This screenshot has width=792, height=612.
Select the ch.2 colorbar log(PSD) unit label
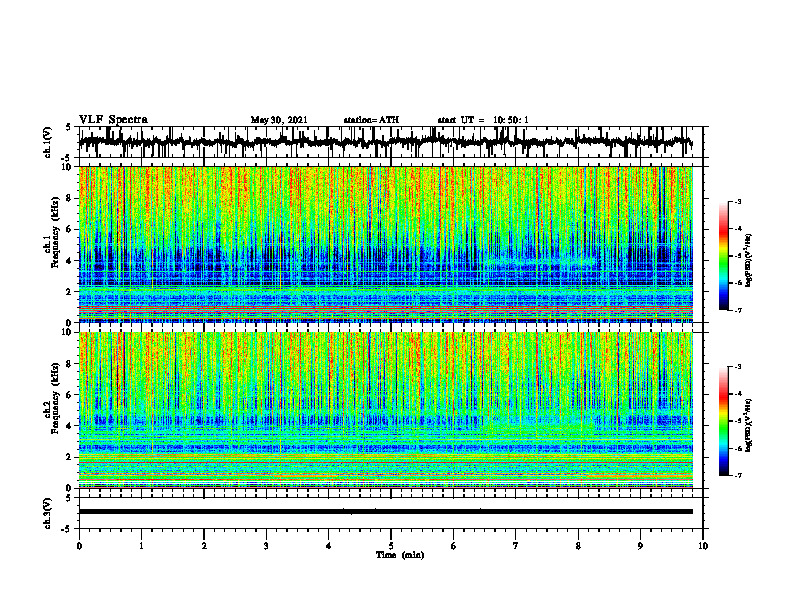tap(748, 426)
